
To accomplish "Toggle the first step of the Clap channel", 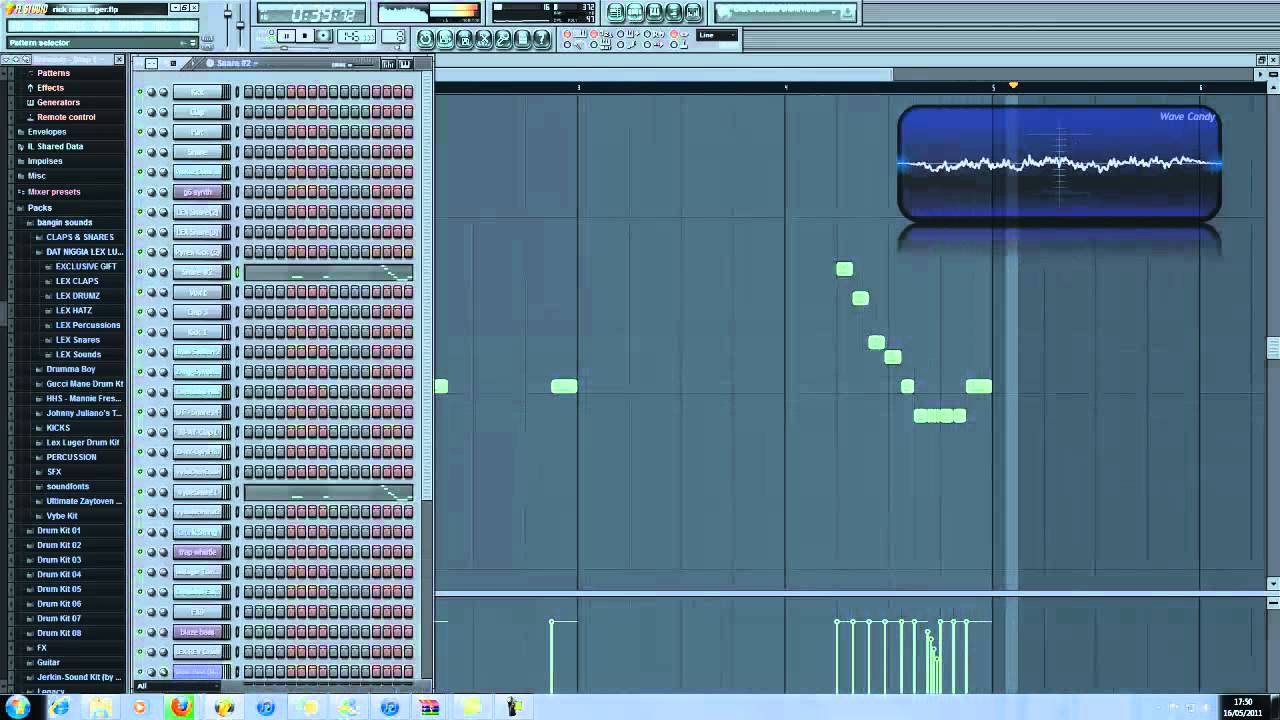I will pyautogui.click(x=248, y=112).
